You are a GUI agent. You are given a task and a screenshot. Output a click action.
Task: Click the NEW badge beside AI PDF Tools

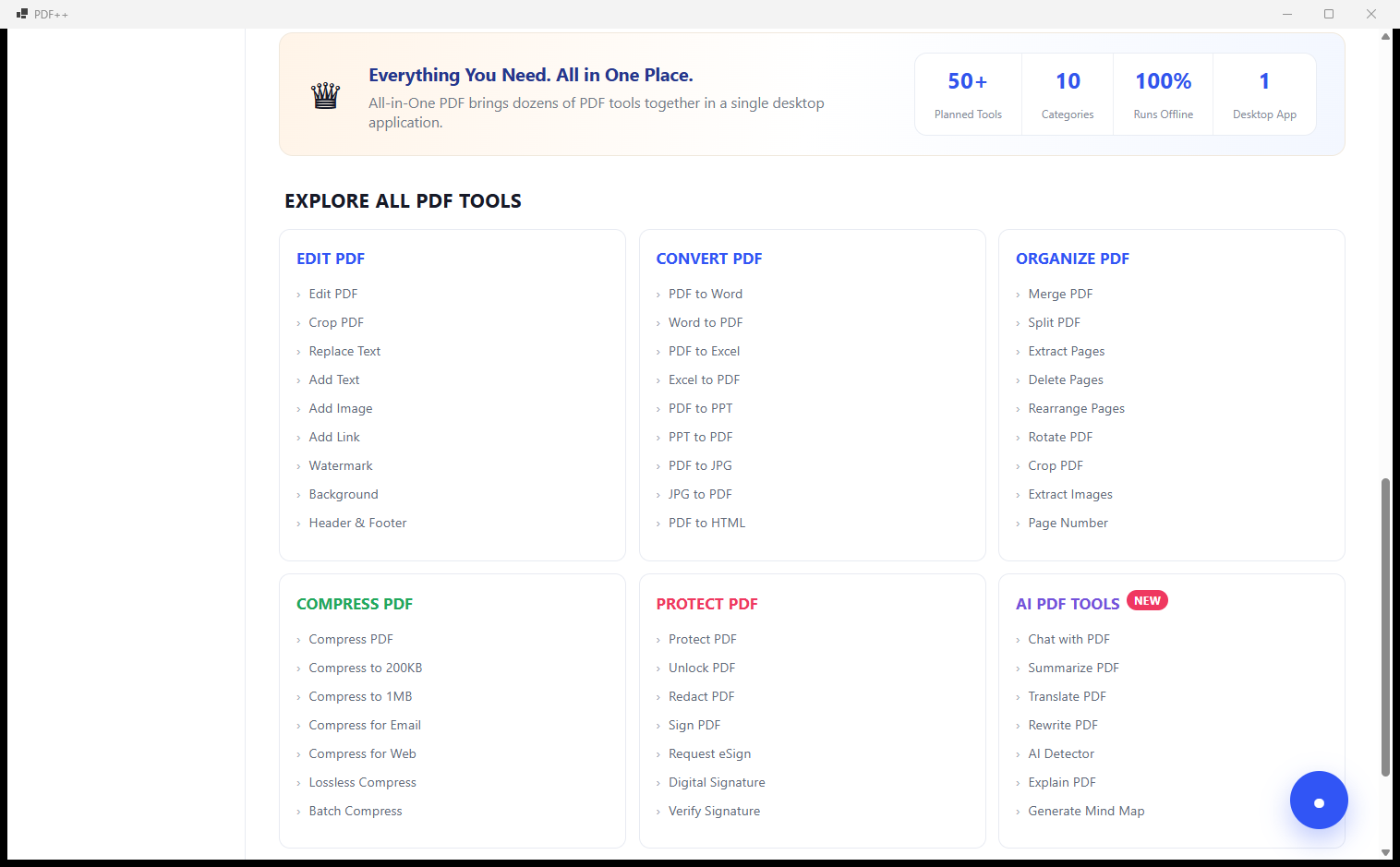(x=1147, y=600)
